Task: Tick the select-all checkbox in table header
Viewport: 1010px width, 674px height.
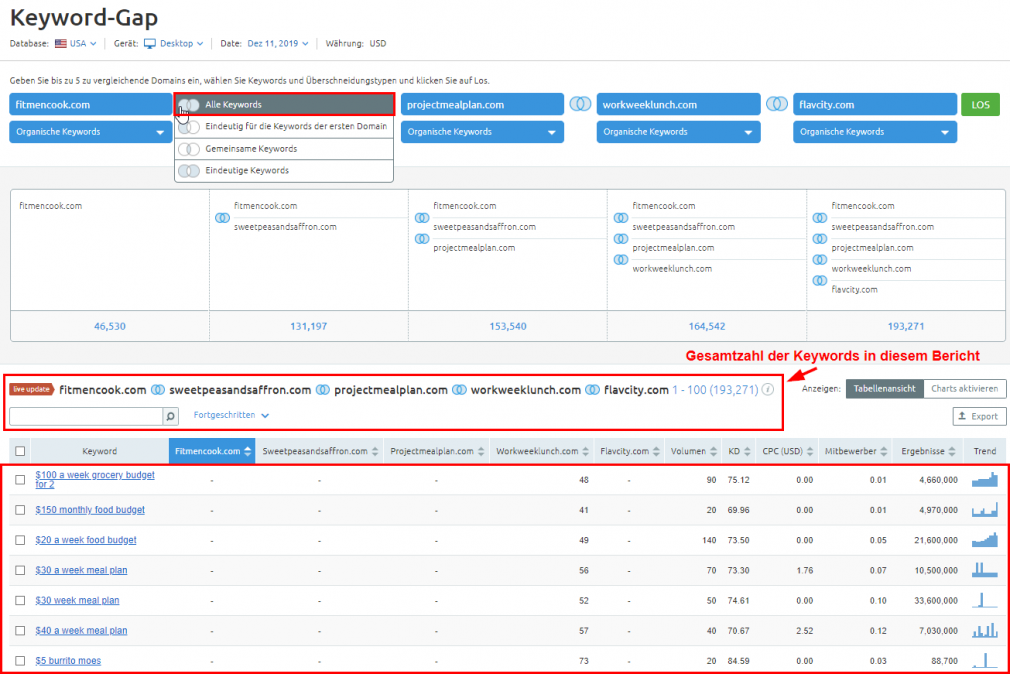Action: (x=20, y=451)
